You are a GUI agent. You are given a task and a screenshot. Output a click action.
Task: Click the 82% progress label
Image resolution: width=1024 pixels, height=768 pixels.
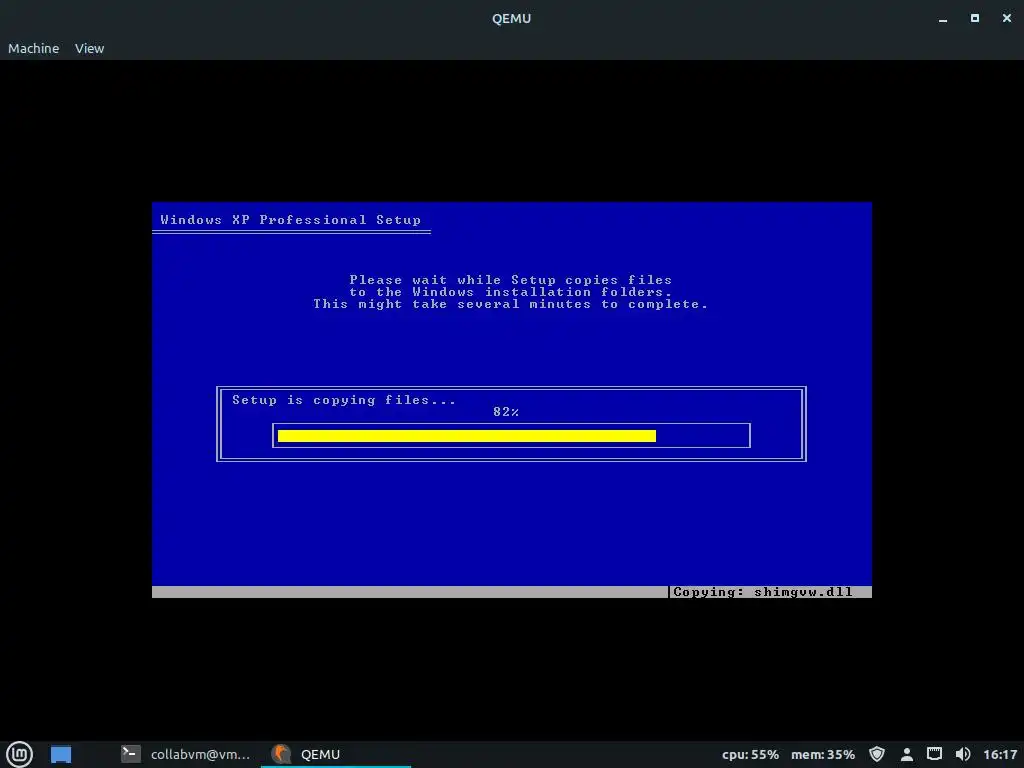506,411
